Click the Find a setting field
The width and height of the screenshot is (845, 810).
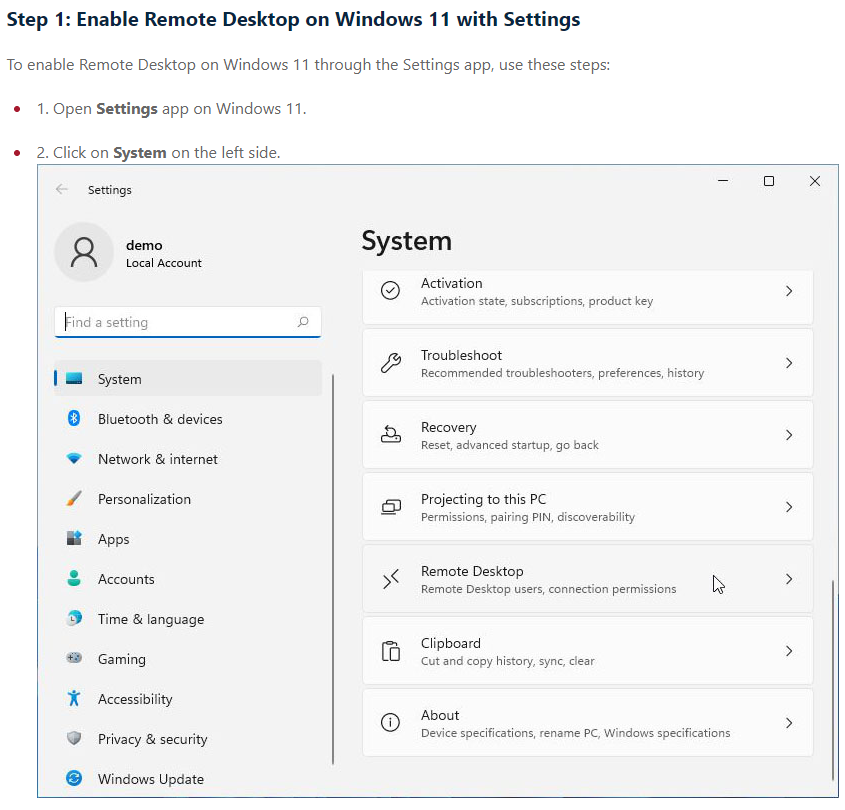(x=188, y=322)
